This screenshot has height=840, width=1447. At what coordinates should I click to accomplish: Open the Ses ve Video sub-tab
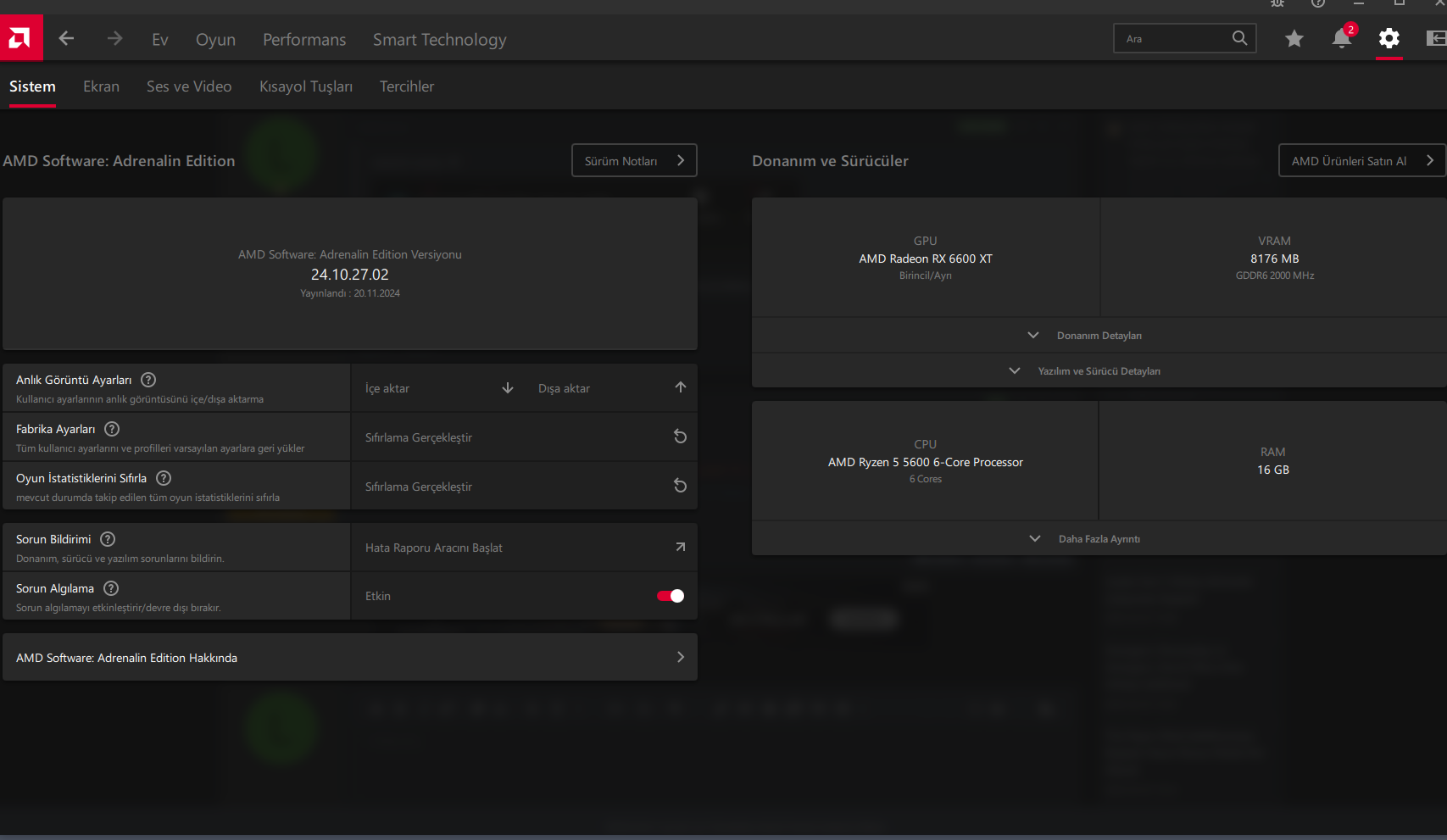click(x=189, y=86)
